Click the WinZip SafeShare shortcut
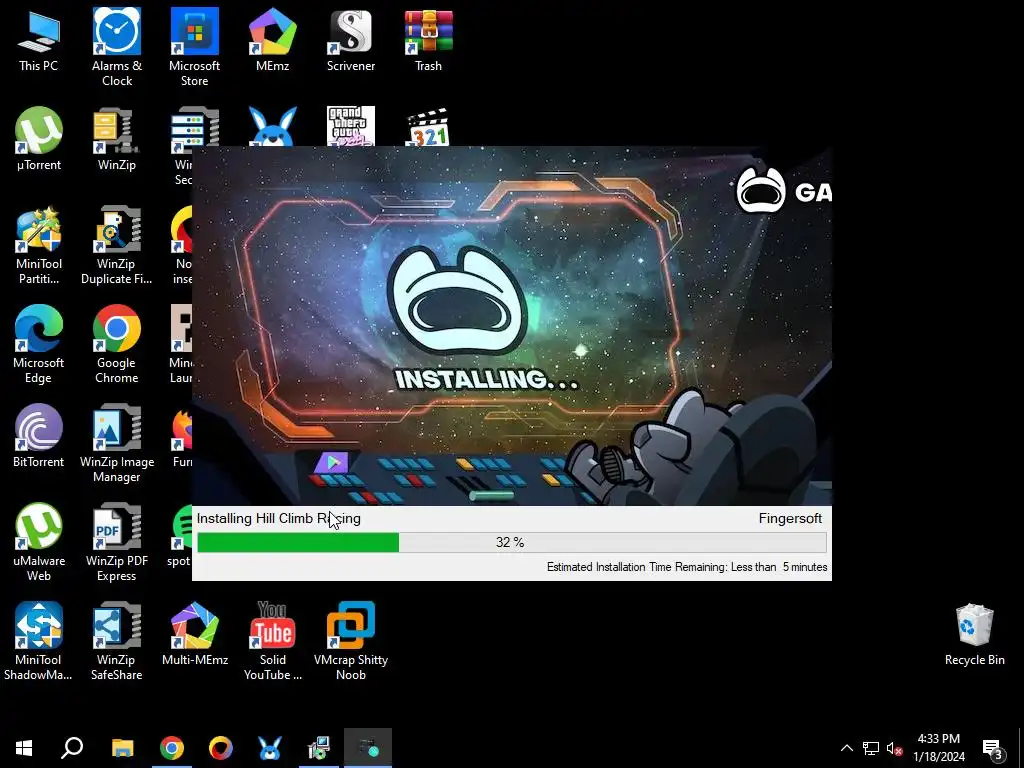 117,641
